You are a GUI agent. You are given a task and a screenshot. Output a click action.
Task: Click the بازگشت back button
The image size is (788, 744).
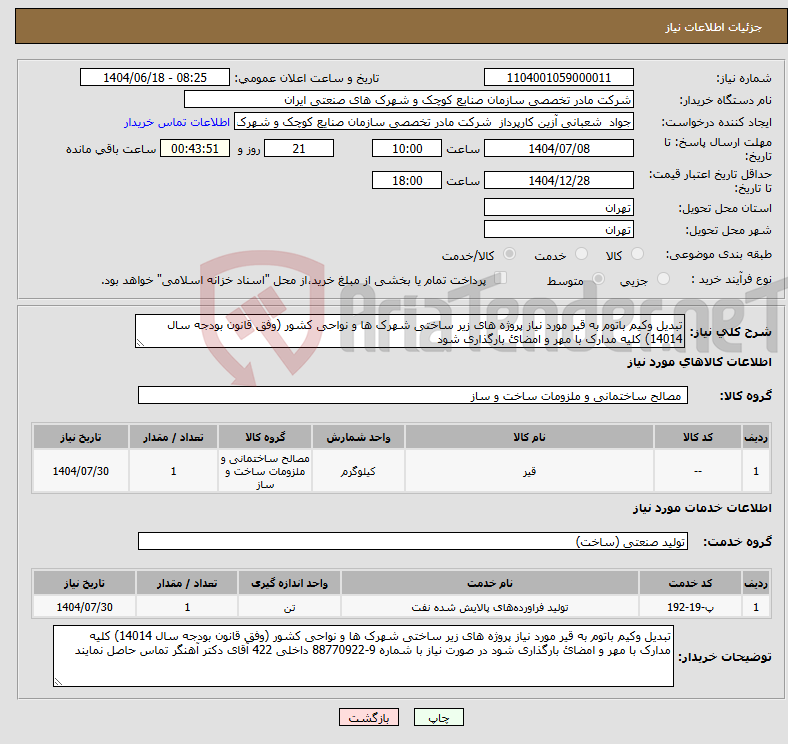[368, 717]
